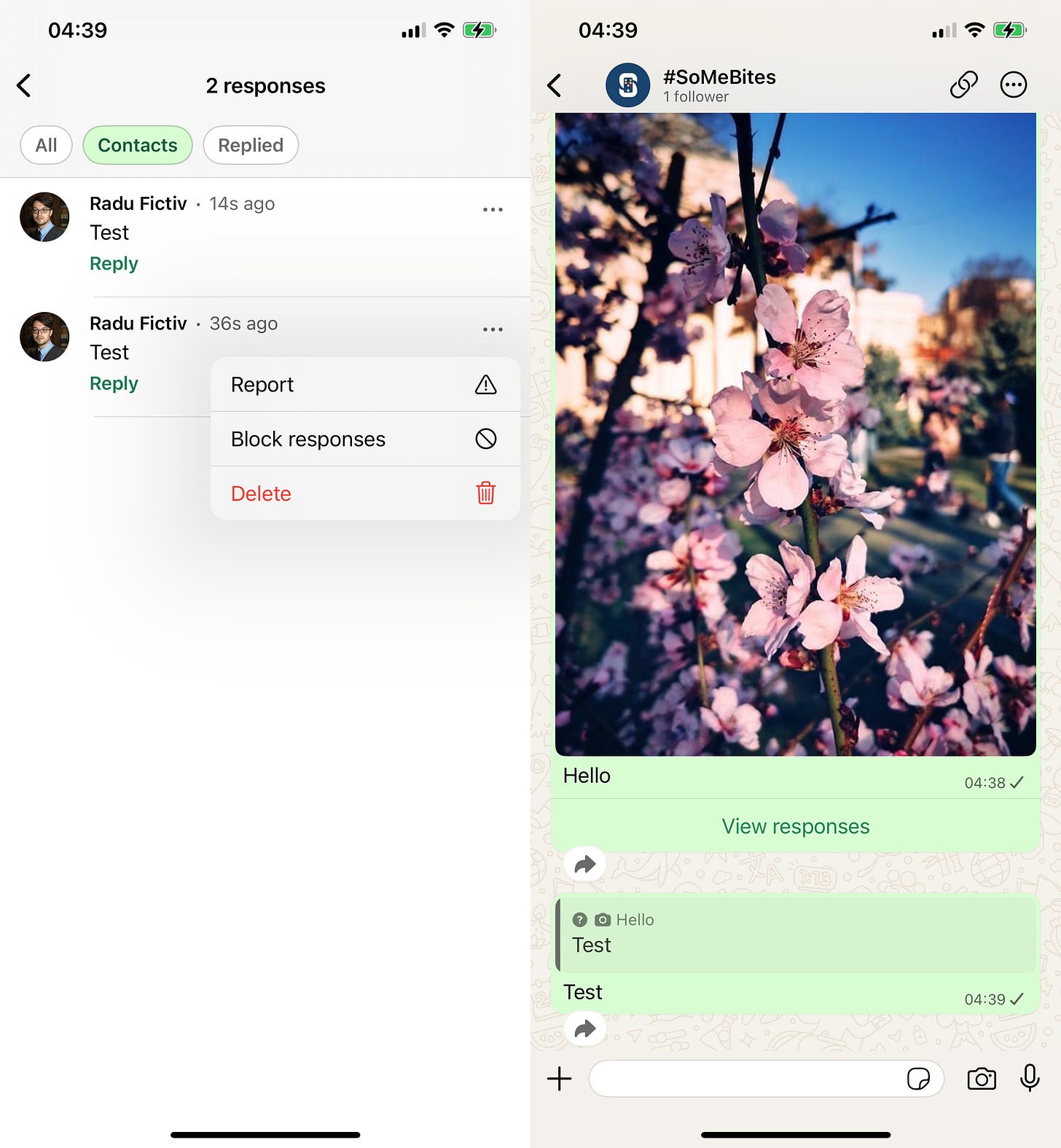Open more options for the 36s ago response
Image resolution: width=1061 pixels, height=1148 pixels.
click(493, 329)
